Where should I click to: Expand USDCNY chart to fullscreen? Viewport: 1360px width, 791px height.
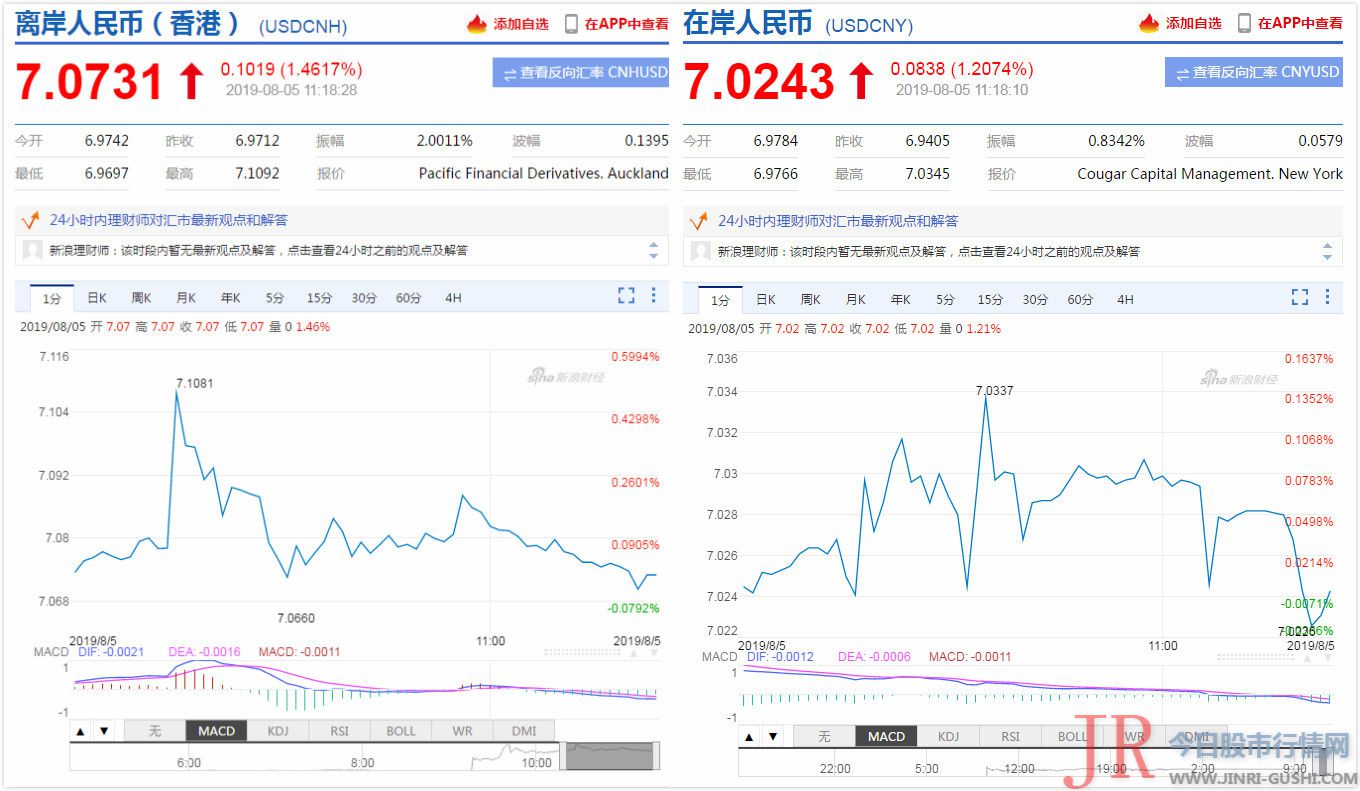pyautogui.click(x=1300, y=297)
